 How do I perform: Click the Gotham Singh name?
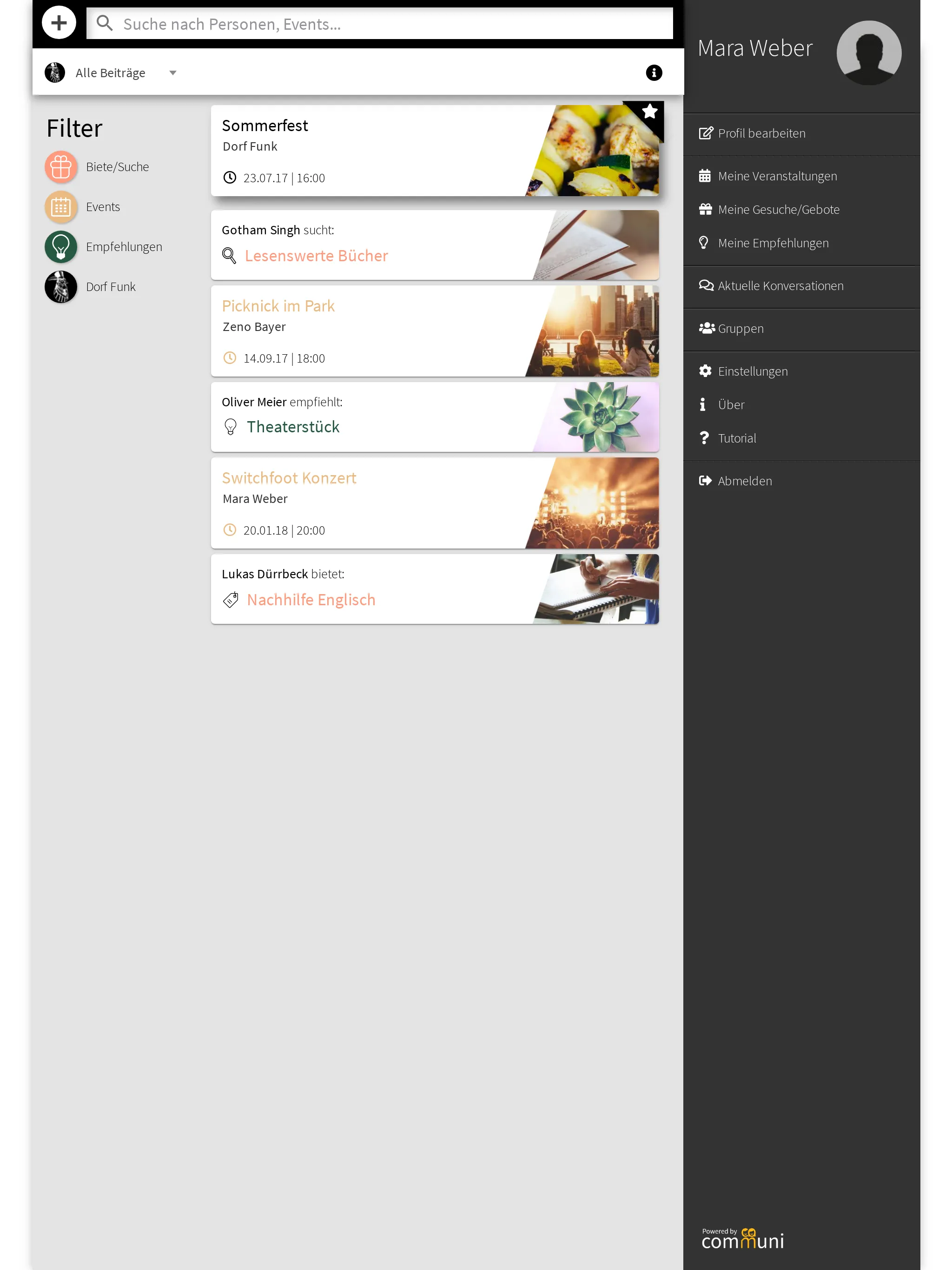(x=261, y=230)
